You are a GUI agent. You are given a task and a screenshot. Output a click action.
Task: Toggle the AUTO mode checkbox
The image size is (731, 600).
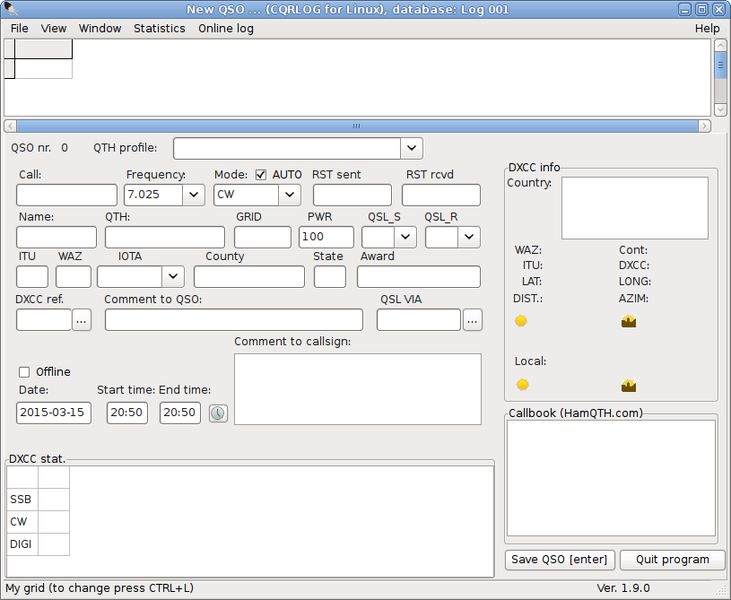[261, 175]
